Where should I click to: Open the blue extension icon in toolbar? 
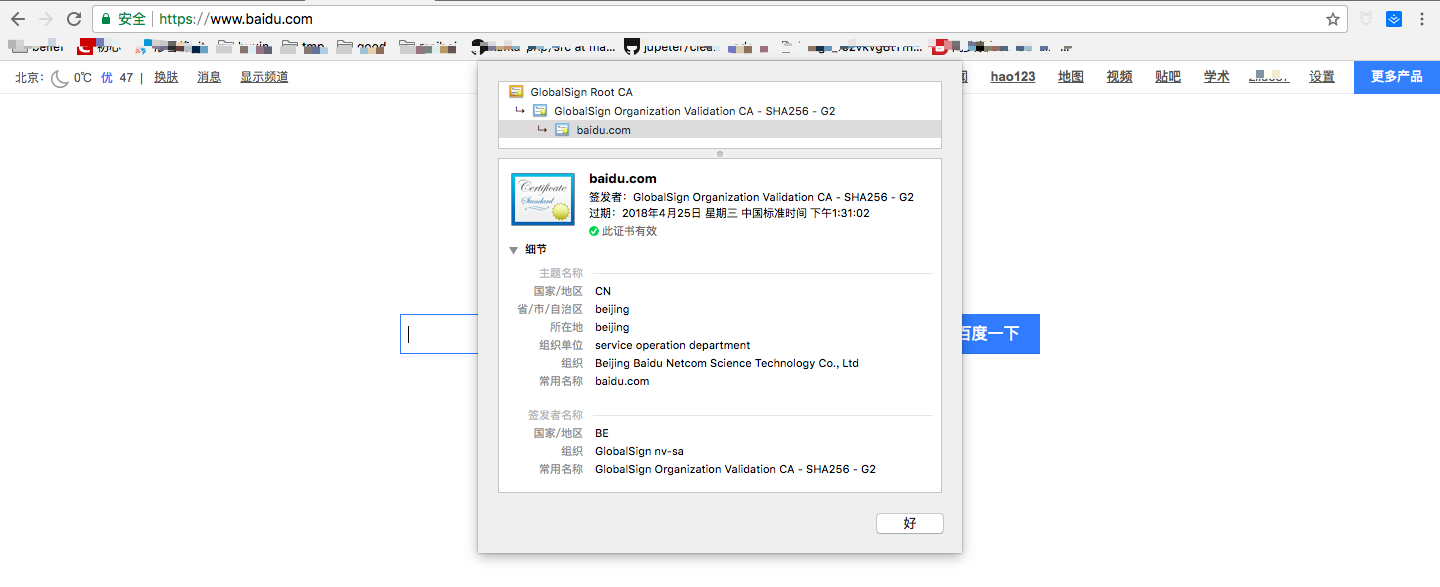(1394, 19)
